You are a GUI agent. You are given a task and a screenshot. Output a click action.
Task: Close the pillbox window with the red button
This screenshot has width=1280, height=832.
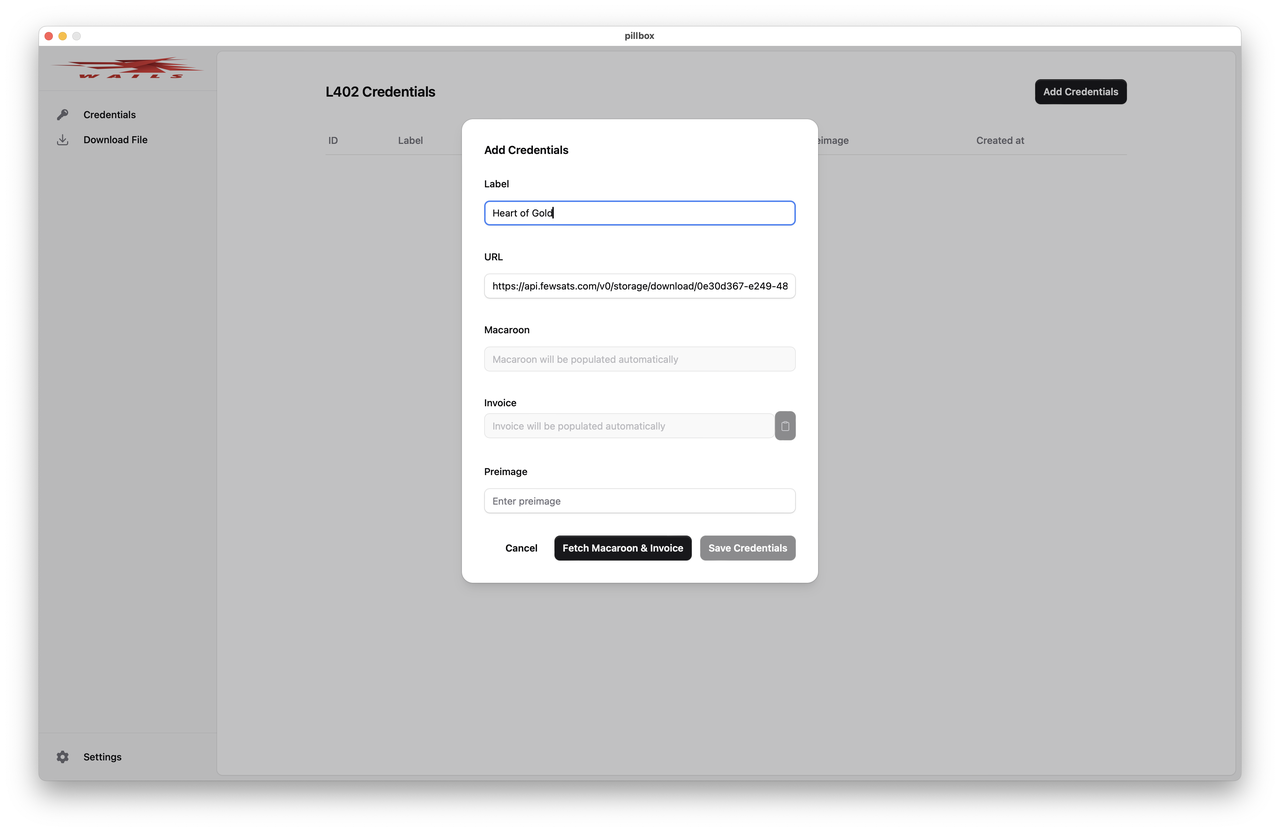pyautogui.click(x=48, y=36)
